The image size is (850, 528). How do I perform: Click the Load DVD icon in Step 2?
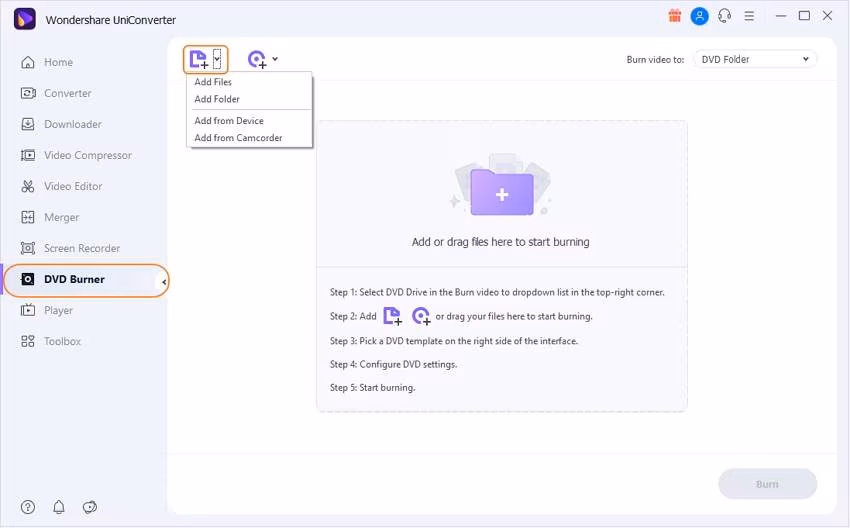click(x=421, y=316)
